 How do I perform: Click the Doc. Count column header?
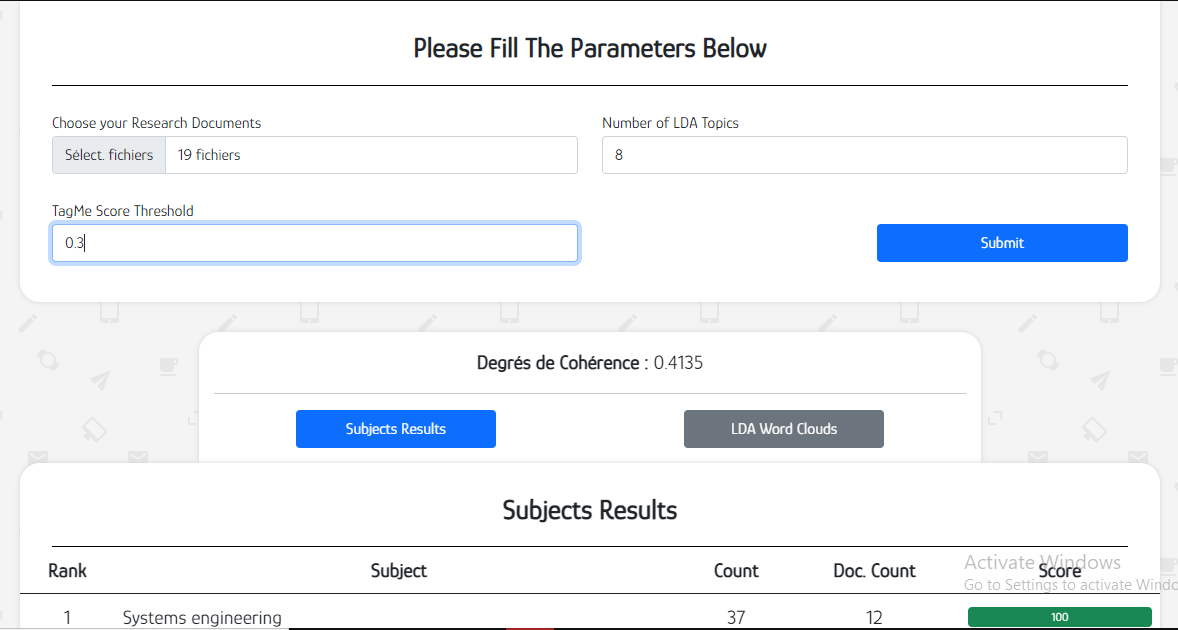[874, 571]
